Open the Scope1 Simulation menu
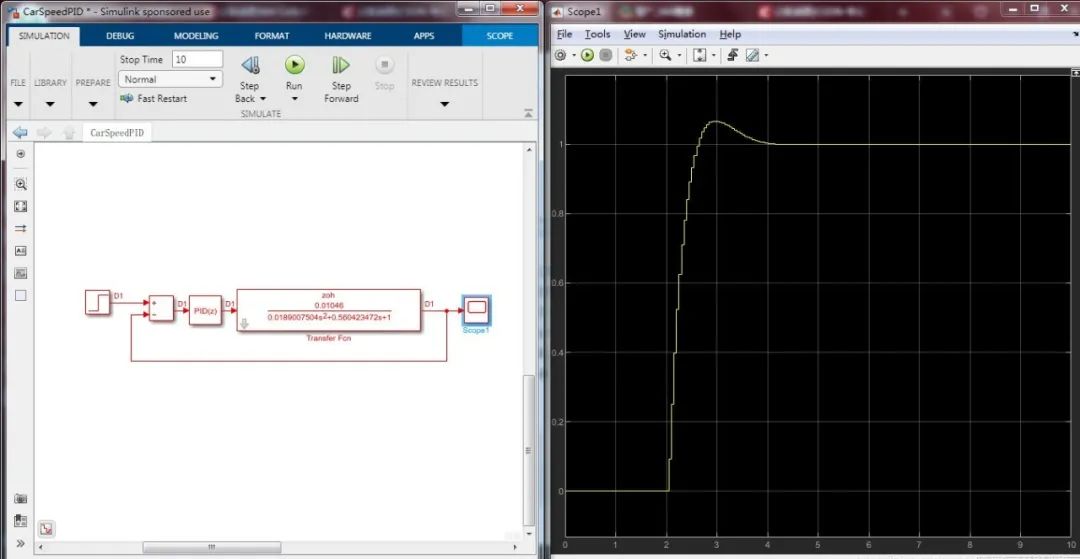 pos(682,34)
